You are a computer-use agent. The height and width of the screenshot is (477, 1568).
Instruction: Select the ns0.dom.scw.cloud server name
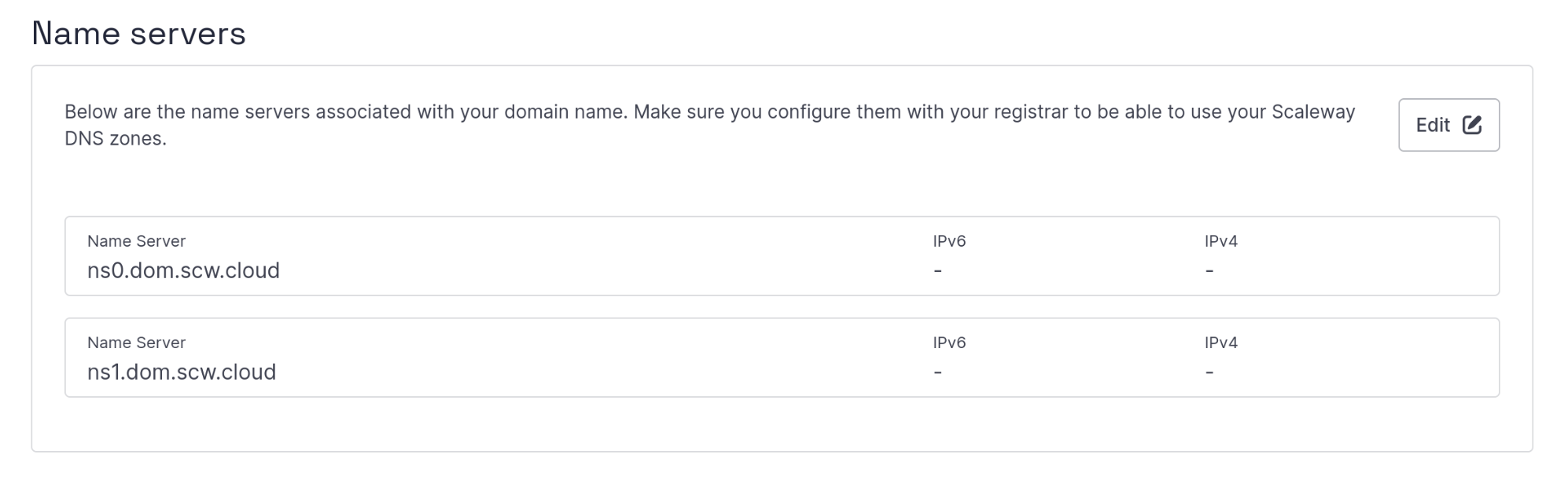pyautogui.click(x=183, y=270)
